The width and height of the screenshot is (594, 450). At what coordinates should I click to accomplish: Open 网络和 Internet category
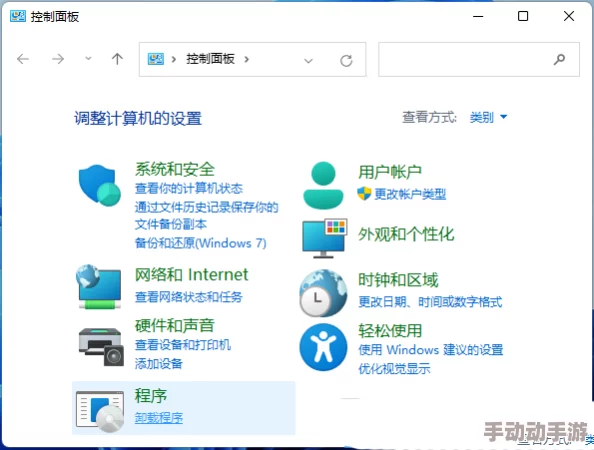(192, 275)
